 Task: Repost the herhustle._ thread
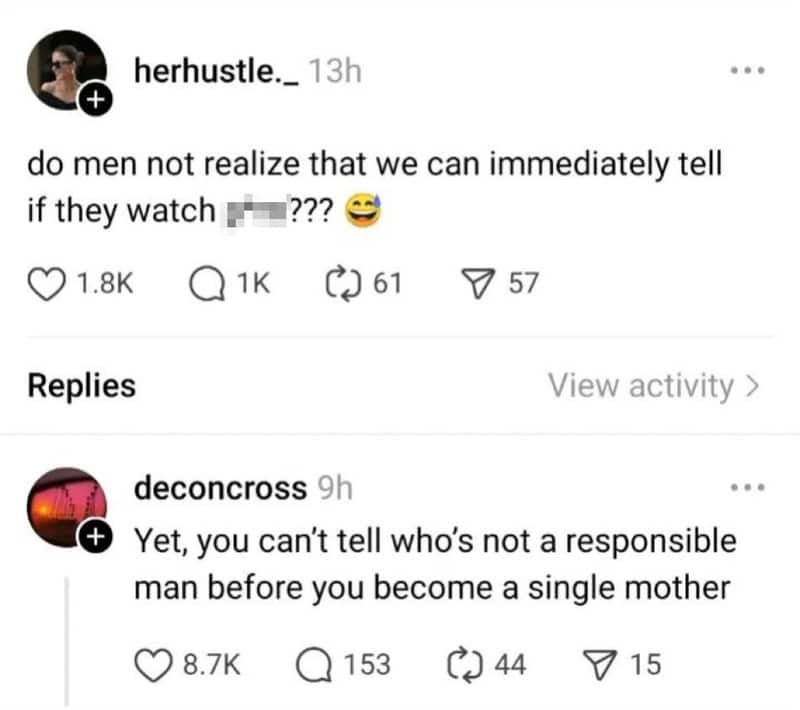click(344, 284)
